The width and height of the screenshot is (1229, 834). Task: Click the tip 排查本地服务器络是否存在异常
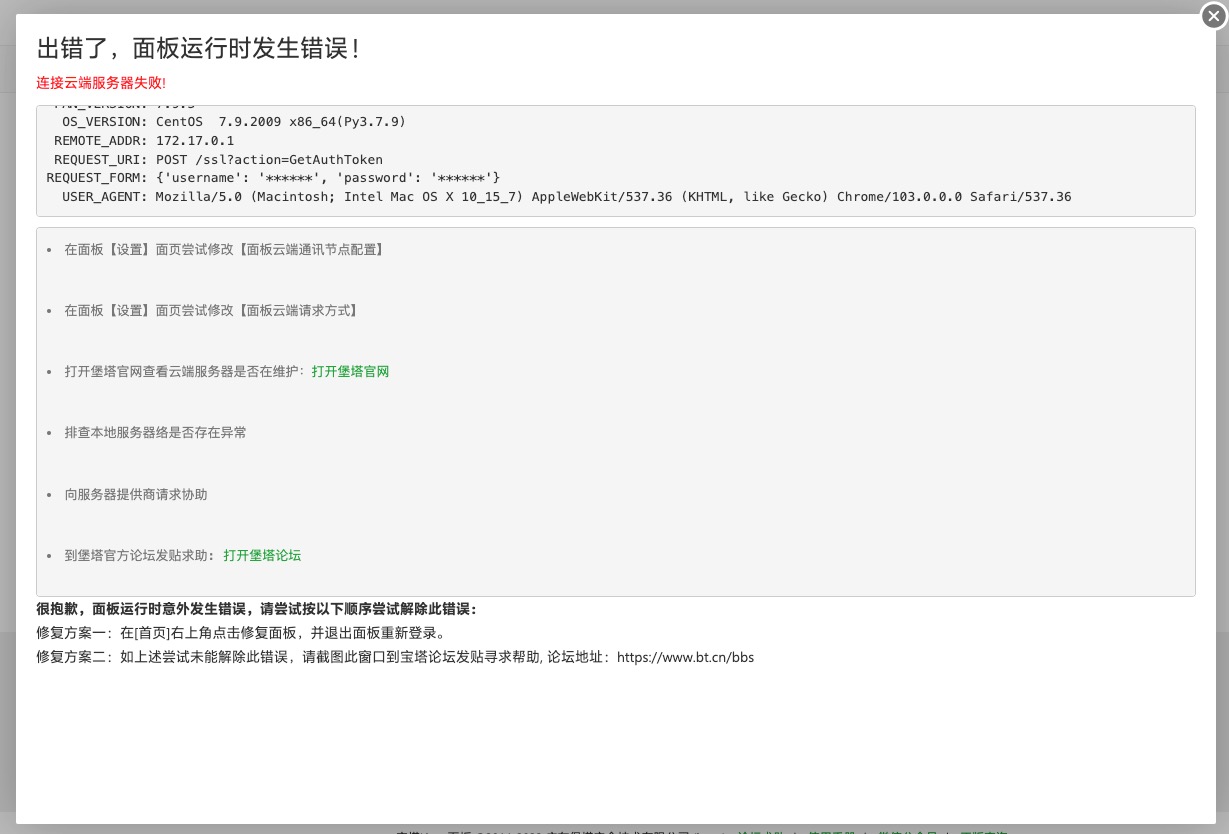click(x=155, y=432)
